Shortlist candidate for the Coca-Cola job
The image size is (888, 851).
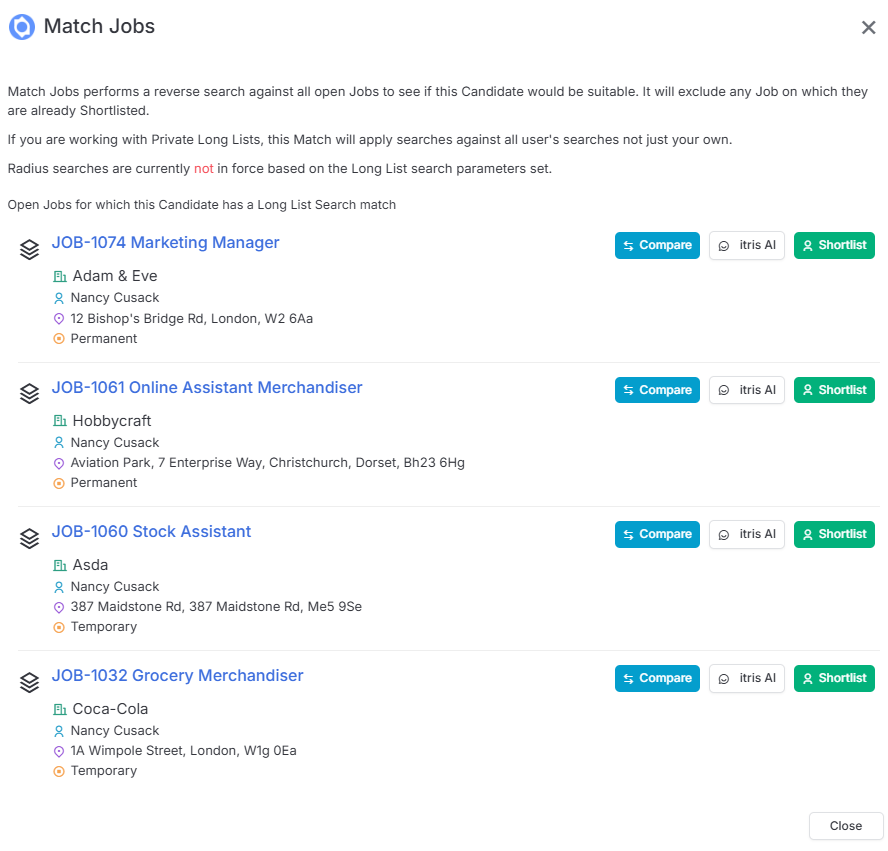coord(834,678)
